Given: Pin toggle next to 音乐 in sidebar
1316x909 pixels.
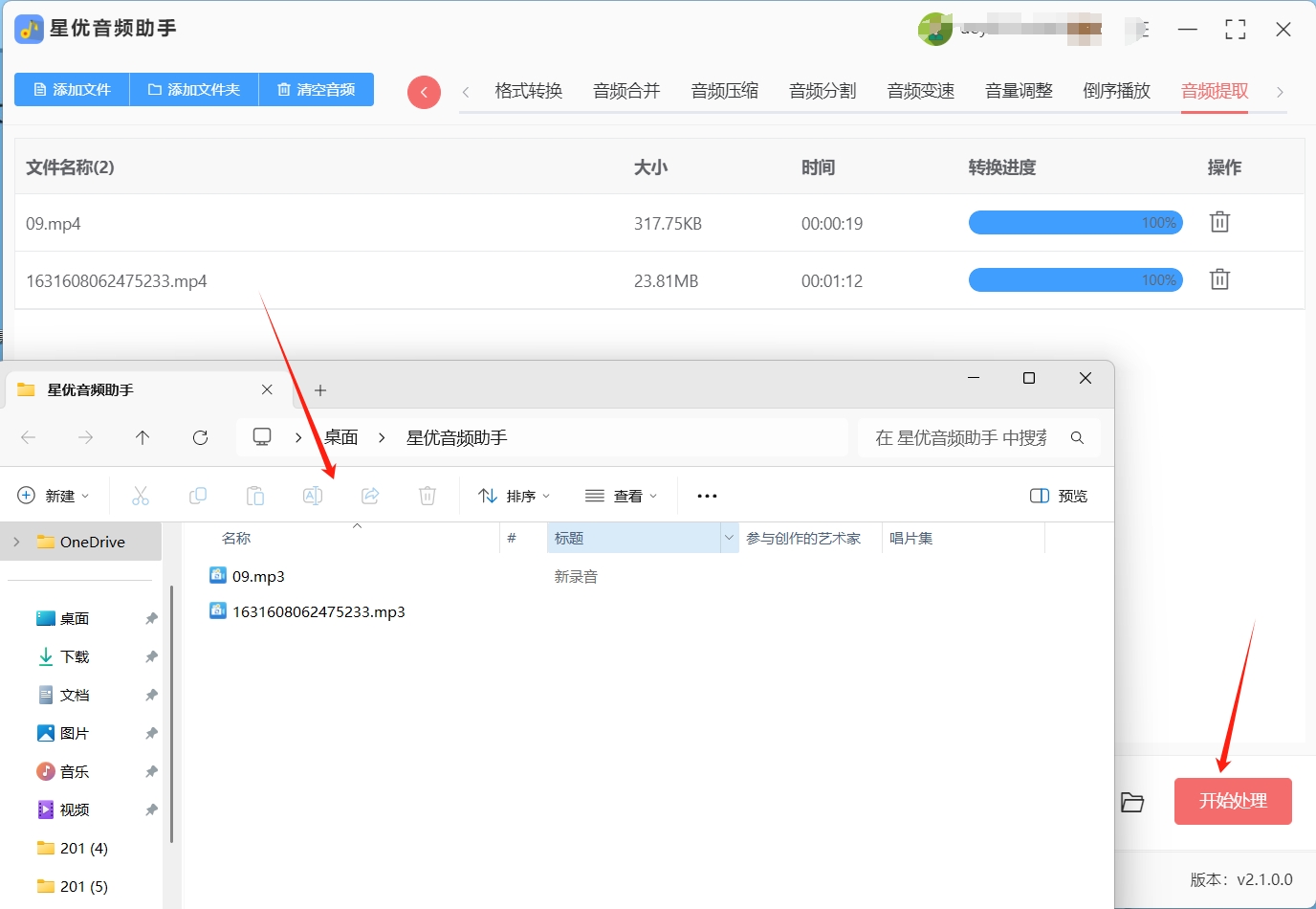Looking at the screenshot, I should [151, 772].
